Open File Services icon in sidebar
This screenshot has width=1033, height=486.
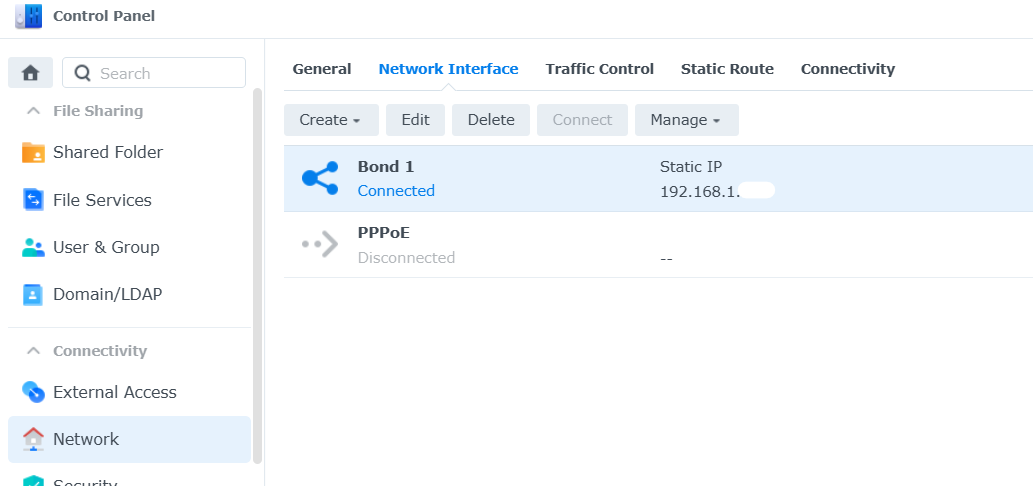[33, 200]
